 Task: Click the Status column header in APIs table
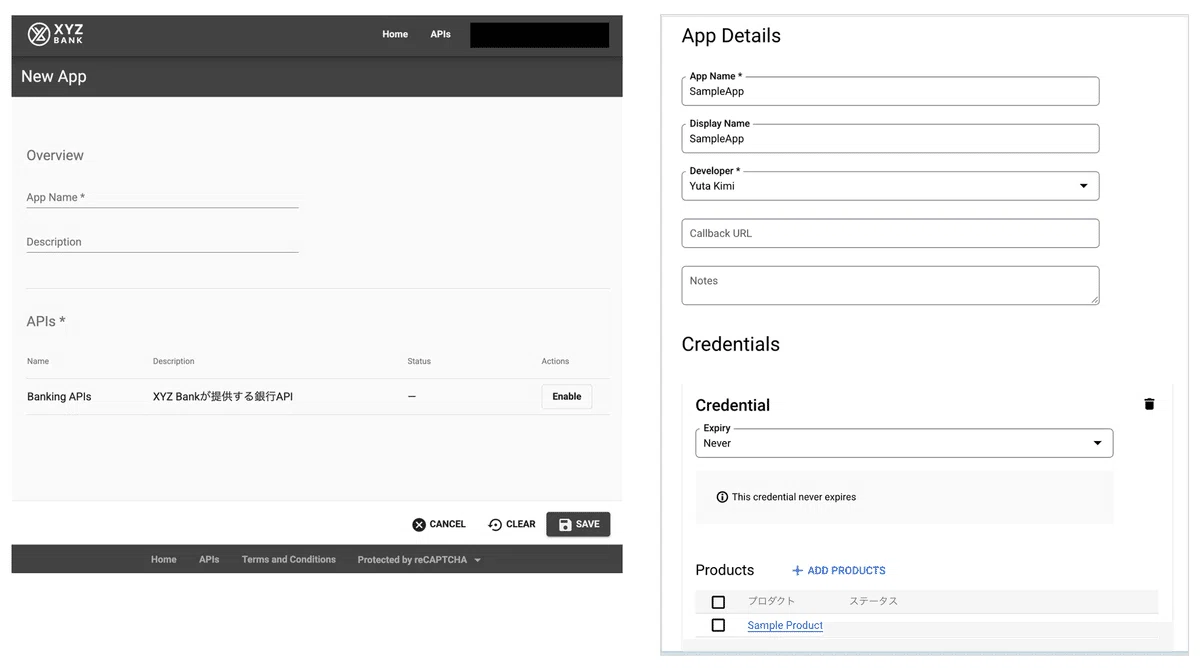[x=419, y=361]
